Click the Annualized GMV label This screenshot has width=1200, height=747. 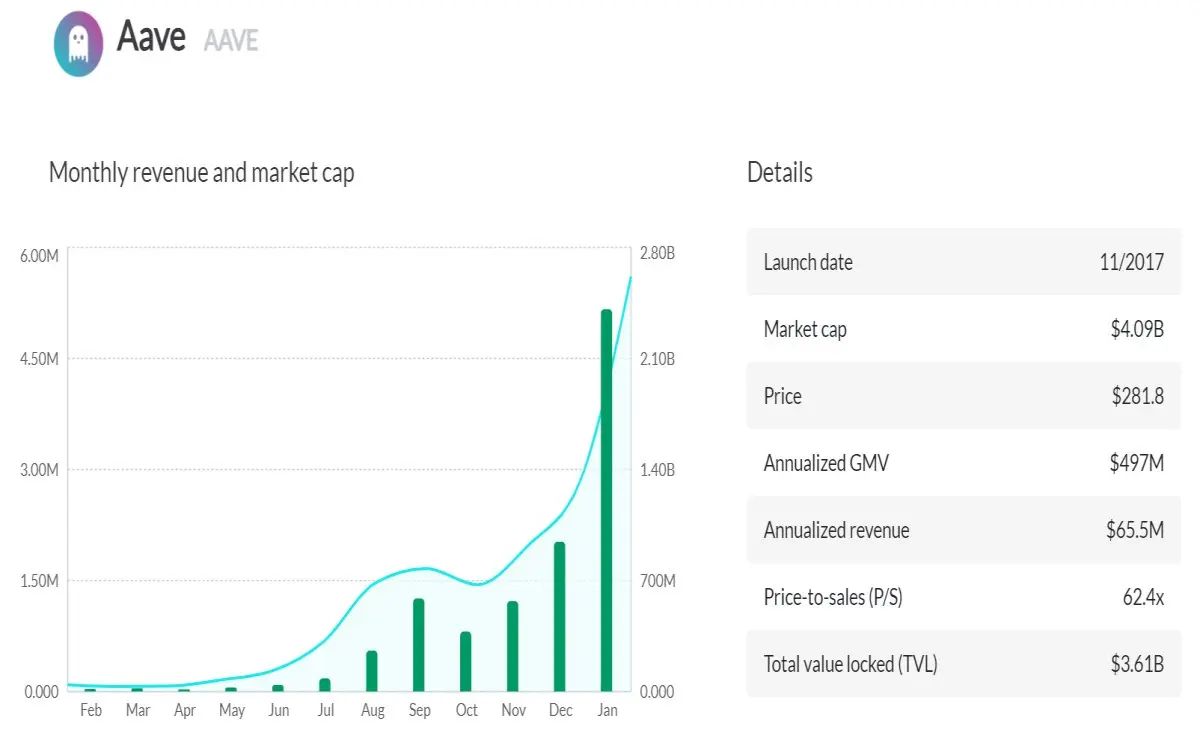[826, 463]
